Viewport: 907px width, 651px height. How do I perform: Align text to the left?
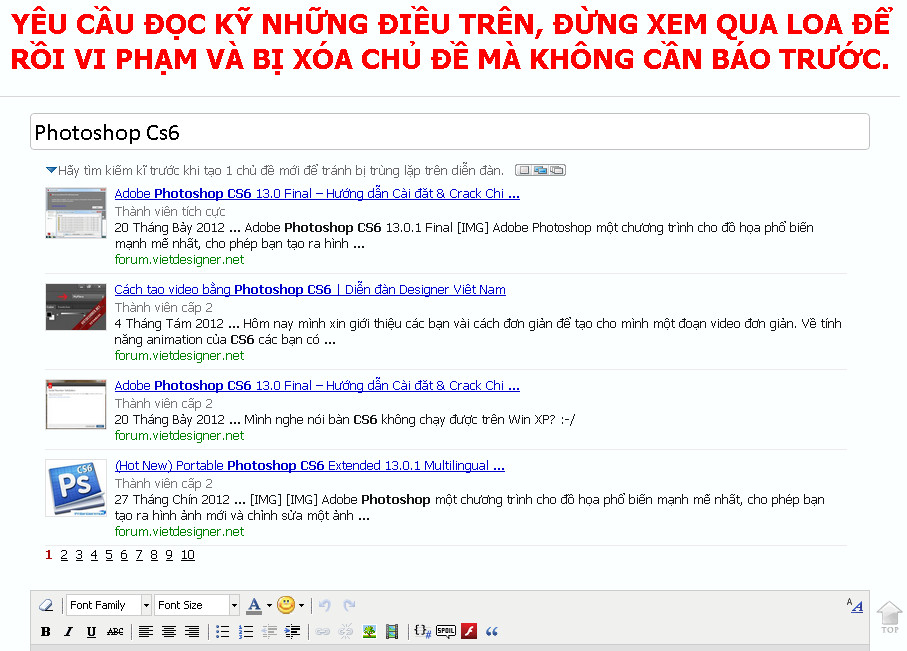[x=146, y=631]
